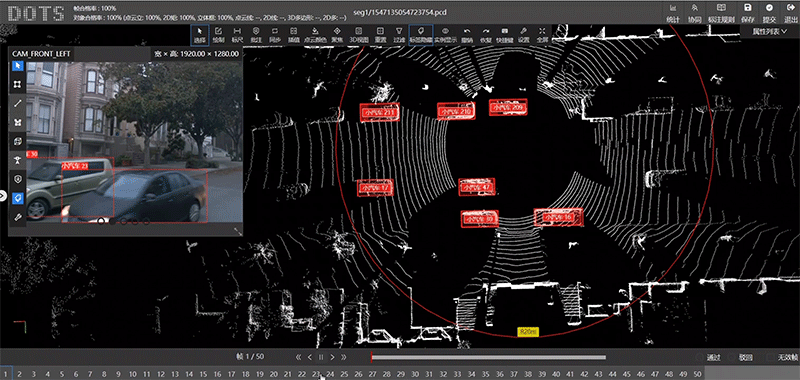Activate the 标尺 ruler tool
This screenshot has width=800, height=380.
(x=237, y=34)
